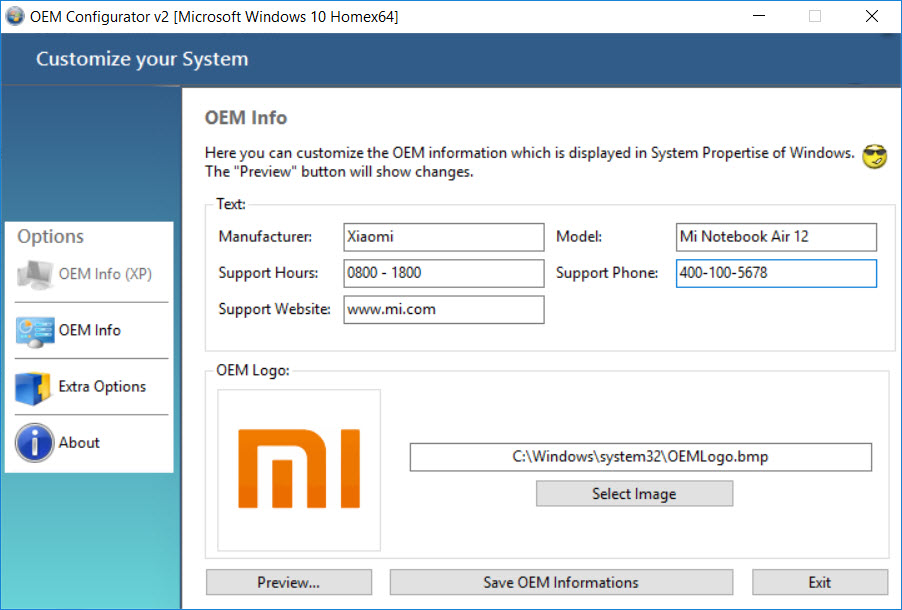Click the globe app icon in title bar
The width and height of the screenshot is (902, 610).
(14, 16)
